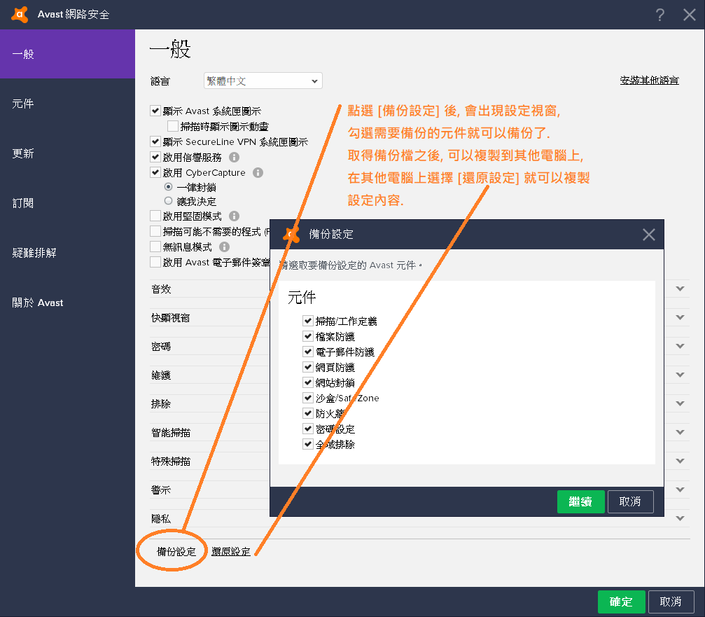
Task: Click the 智能掃描 section label
Action: pyautogui.click(x=171, y=433)
